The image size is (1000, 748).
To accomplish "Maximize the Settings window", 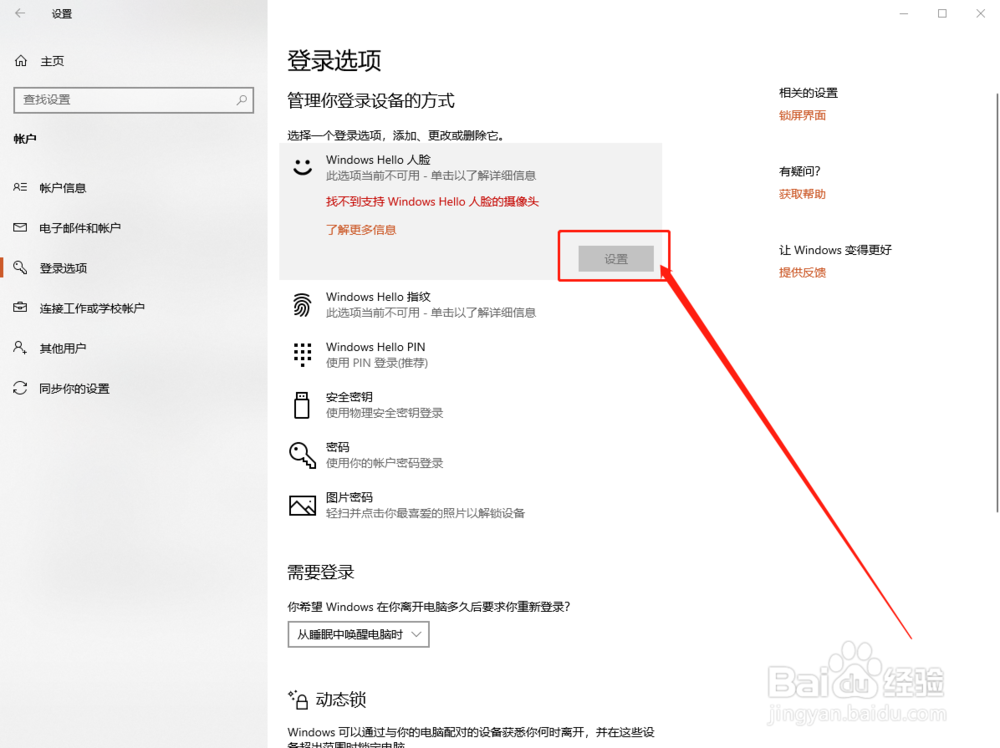I will (942, 13).
